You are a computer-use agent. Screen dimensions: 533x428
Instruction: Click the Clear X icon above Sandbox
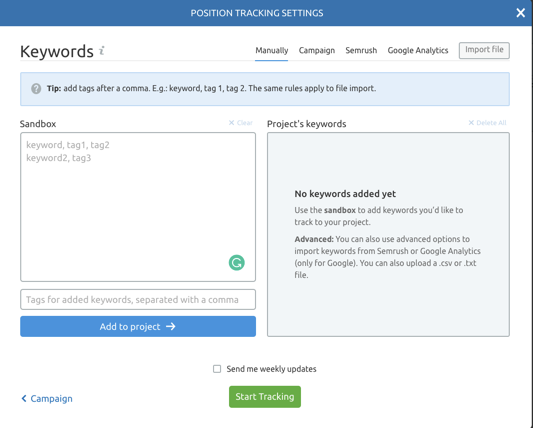click(231, 122)
